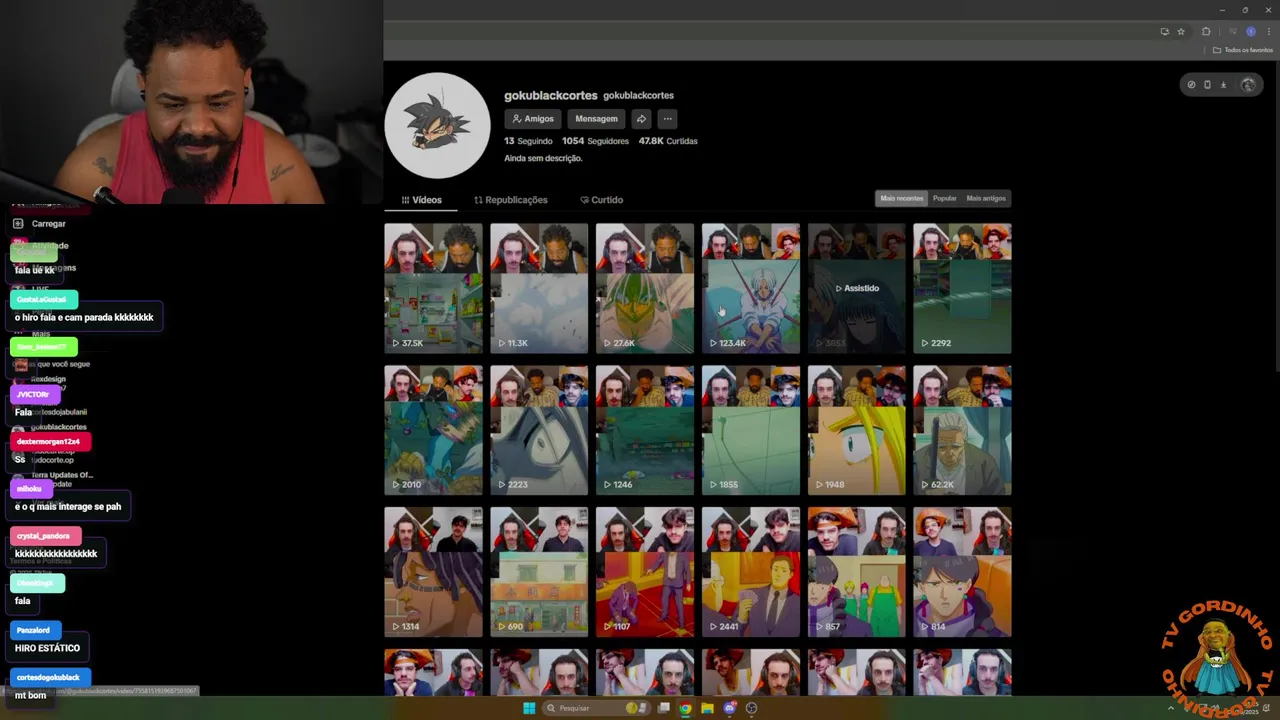Open the video with 123.4K views
The image size is (1280, 720).
coord(751,288)
